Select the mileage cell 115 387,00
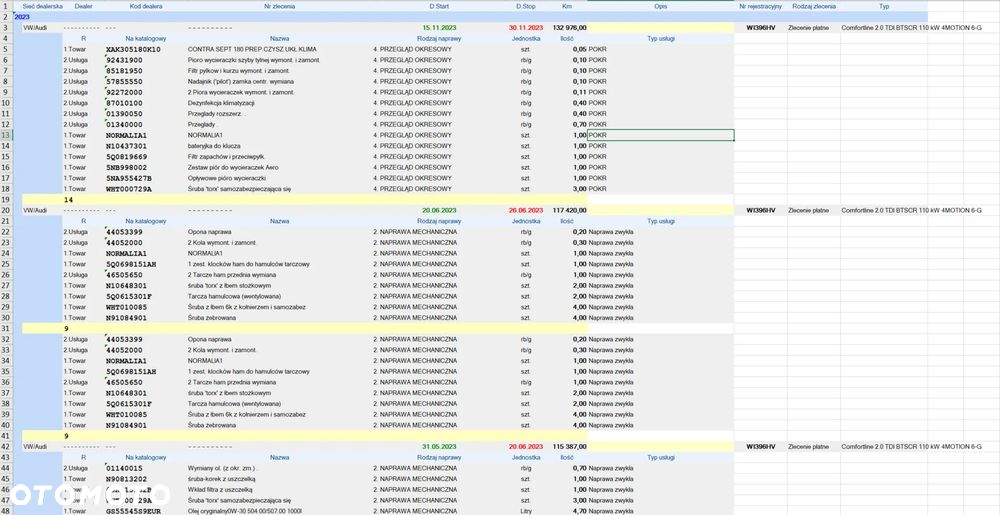This screenshot has height=515, width=1000. tap(570, 447)
